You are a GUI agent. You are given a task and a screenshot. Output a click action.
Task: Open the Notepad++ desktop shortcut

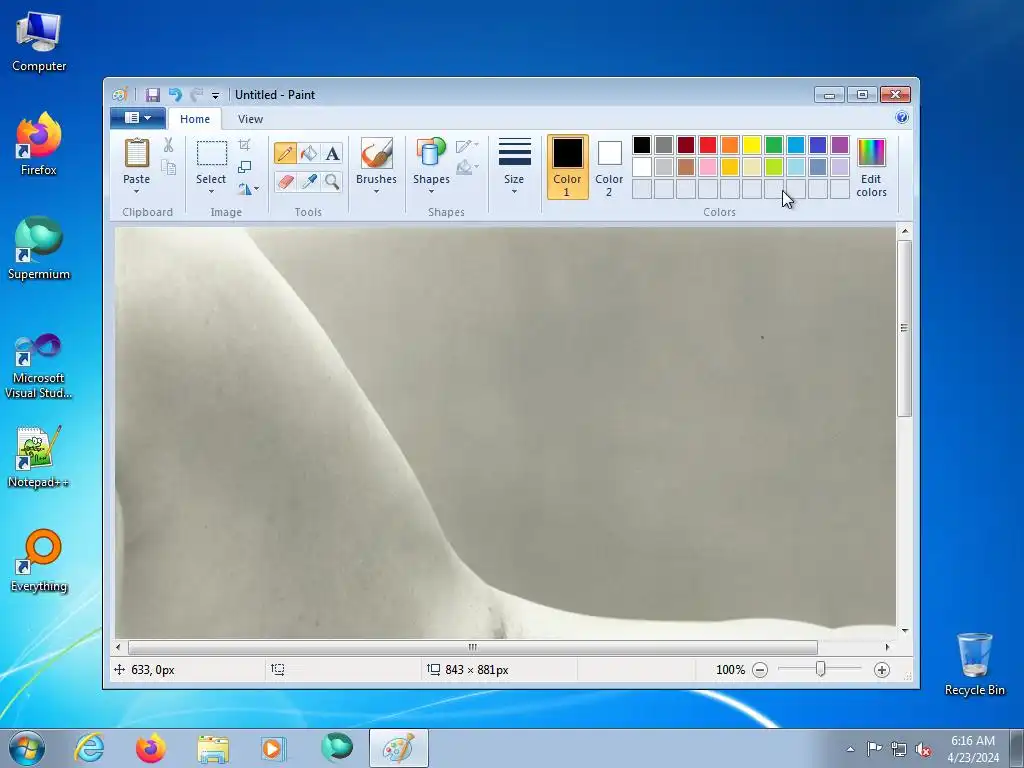39,456
